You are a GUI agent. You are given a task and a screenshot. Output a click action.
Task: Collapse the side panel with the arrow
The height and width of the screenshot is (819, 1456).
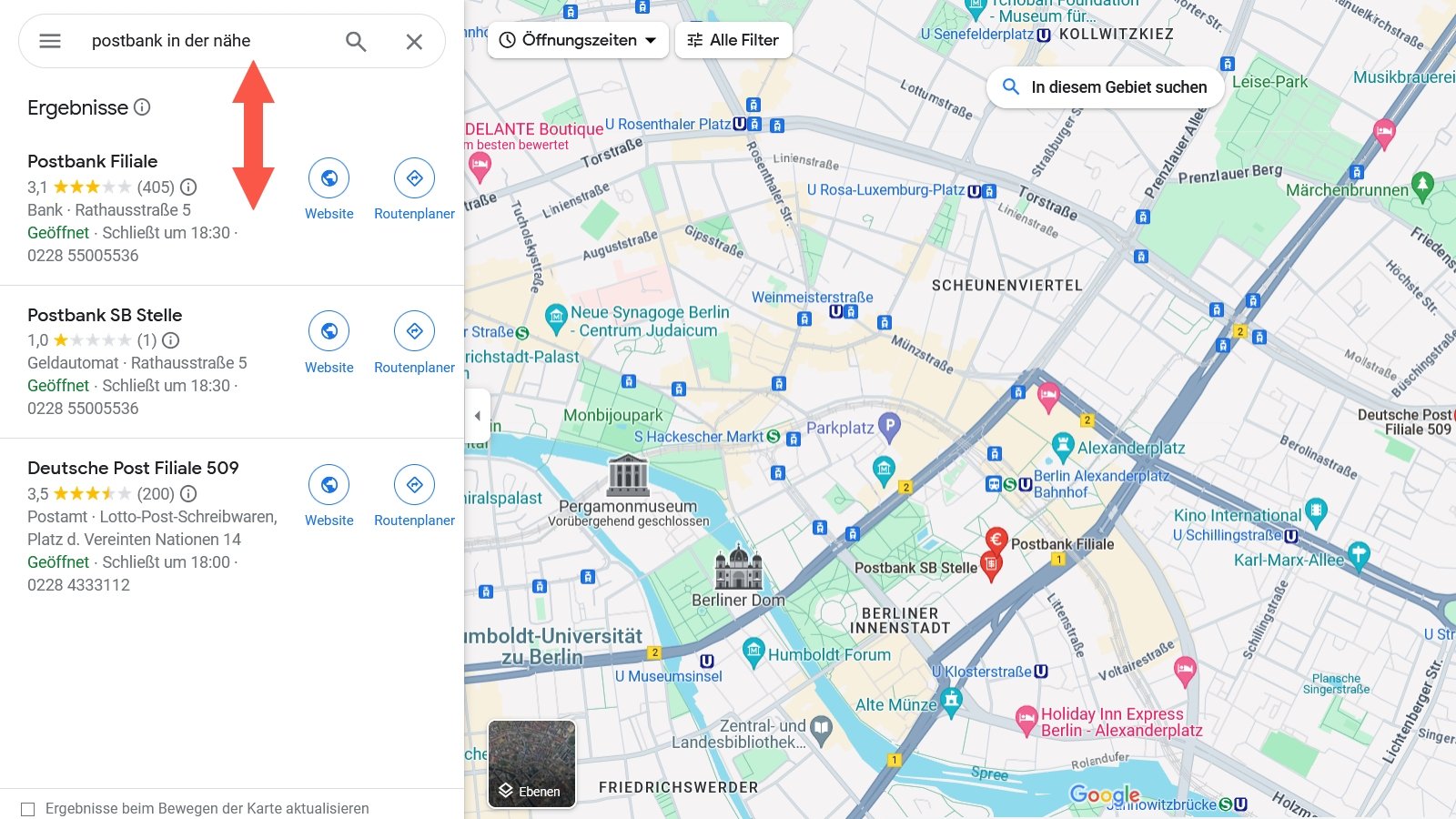click(x=477, y=416)
